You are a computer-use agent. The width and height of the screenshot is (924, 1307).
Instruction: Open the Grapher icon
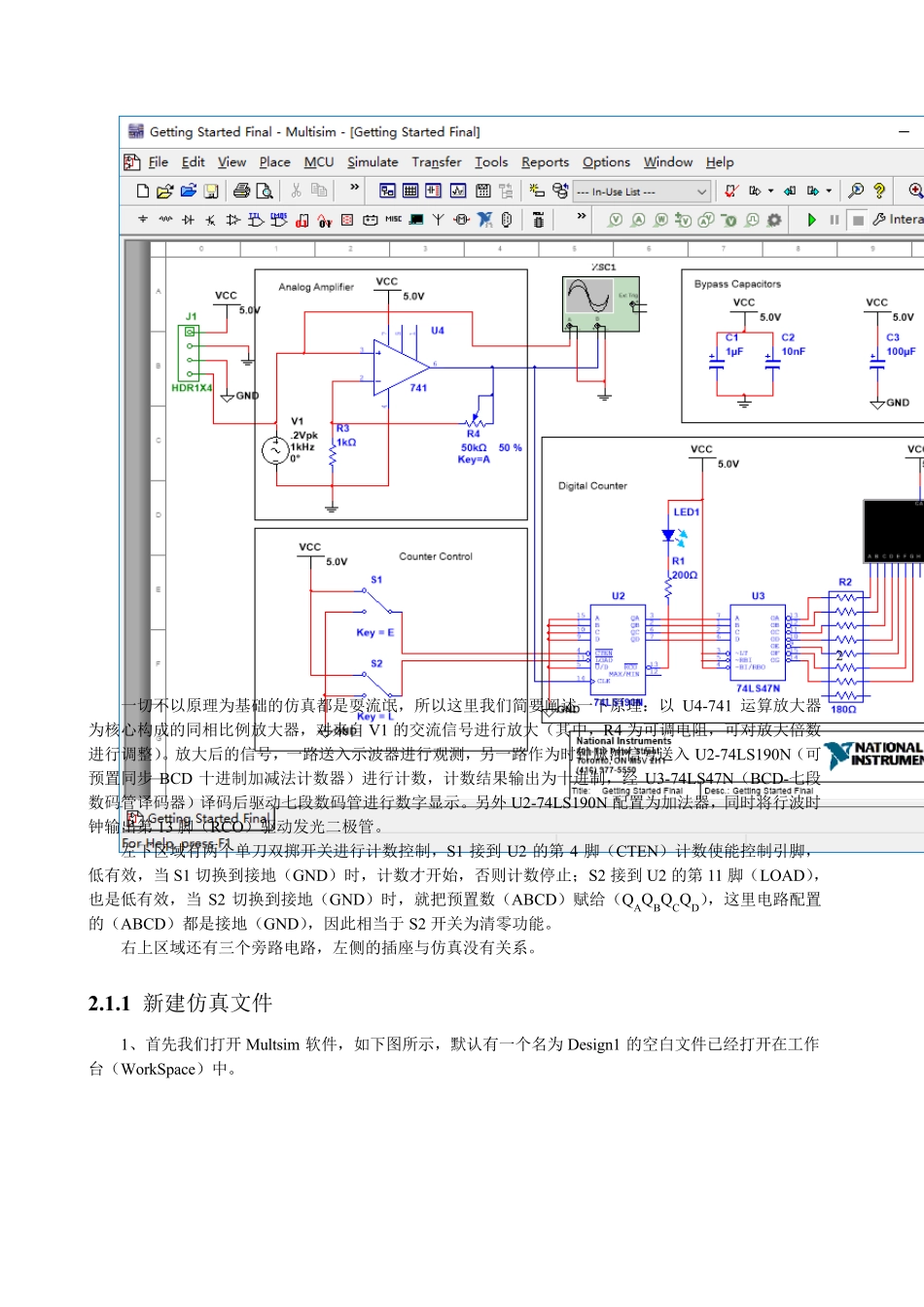pyautogui.click(x=458, y=192)
